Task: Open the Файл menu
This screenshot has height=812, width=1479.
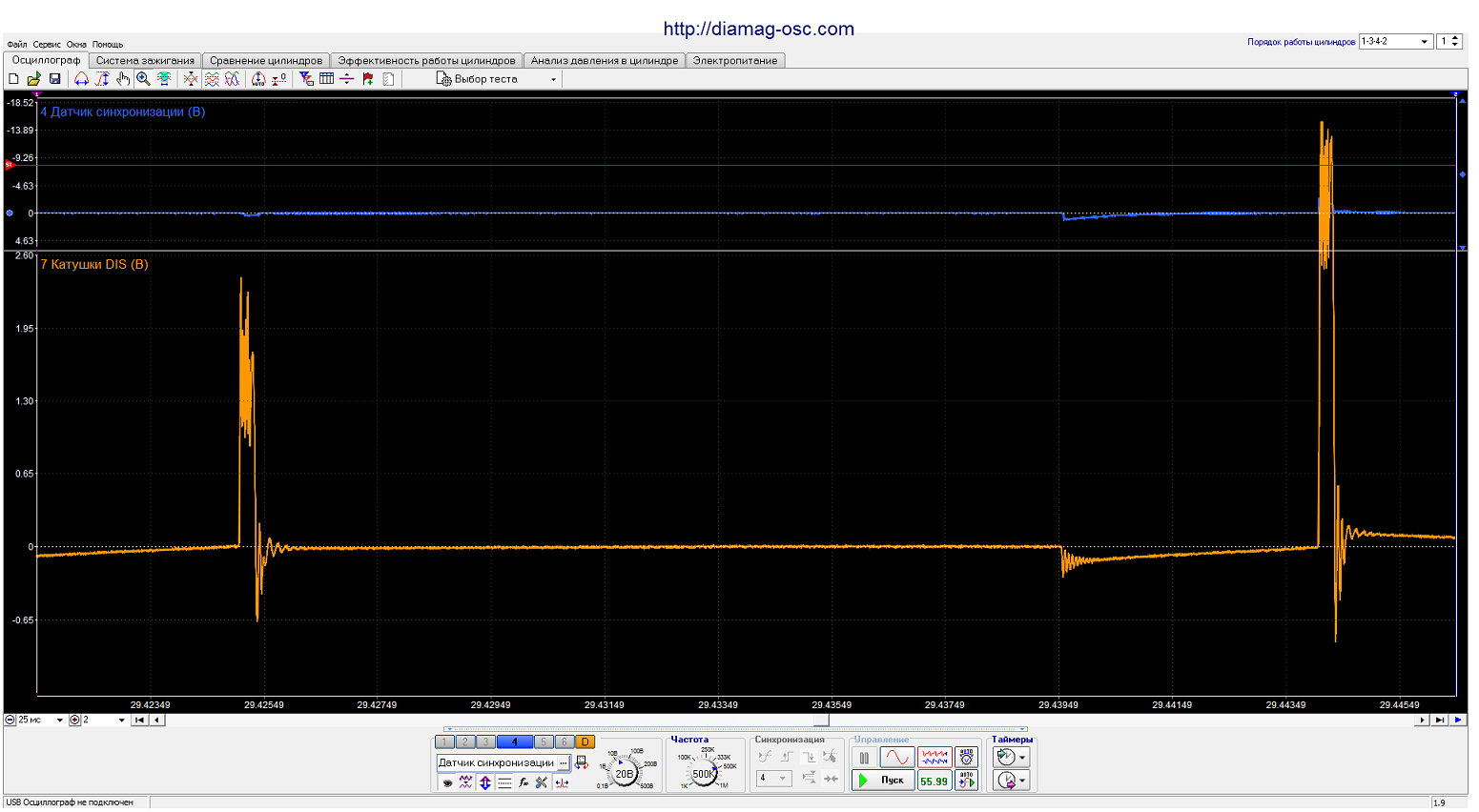Action: tap(16, 45)
